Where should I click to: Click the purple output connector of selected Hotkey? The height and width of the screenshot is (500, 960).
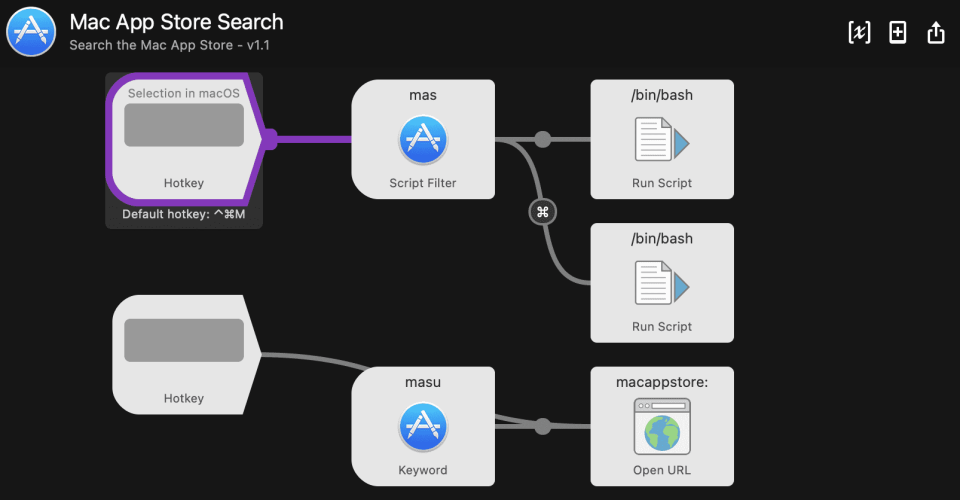coord(270,139)
